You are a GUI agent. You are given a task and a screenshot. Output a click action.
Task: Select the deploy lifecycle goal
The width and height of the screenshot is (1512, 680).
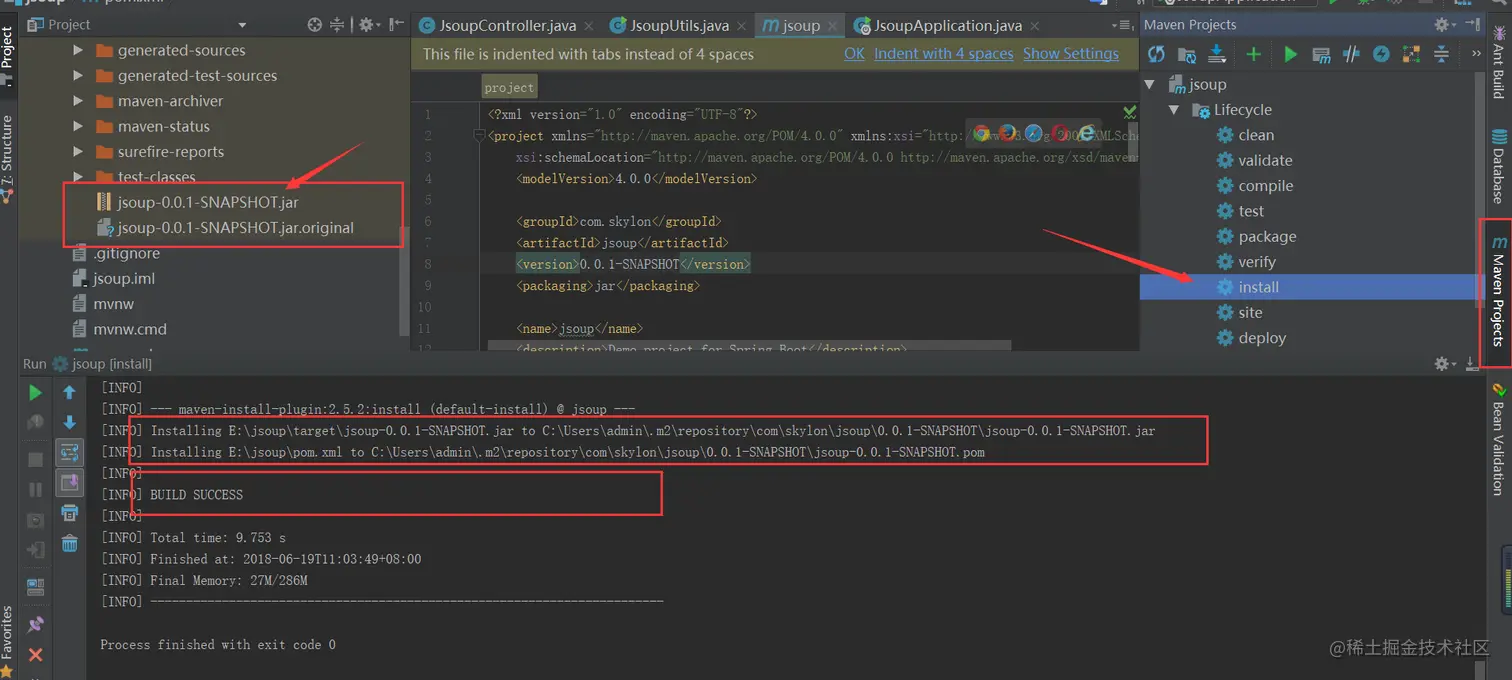pos(1251,338)
